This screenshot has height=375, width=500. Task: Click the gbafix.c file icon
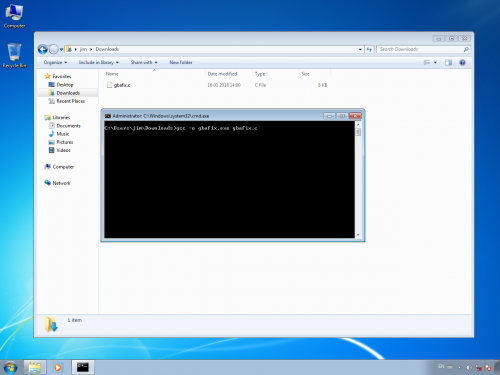coord(109,85)
